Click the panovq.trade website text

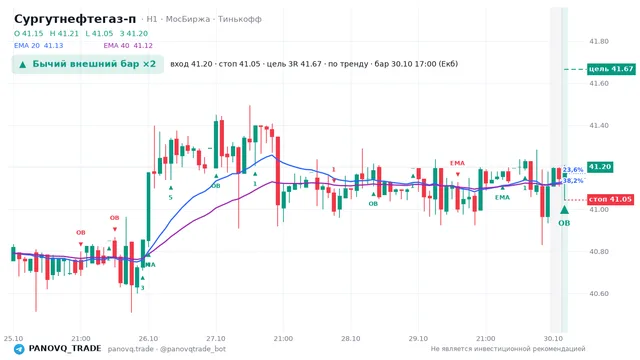point(131,349)
